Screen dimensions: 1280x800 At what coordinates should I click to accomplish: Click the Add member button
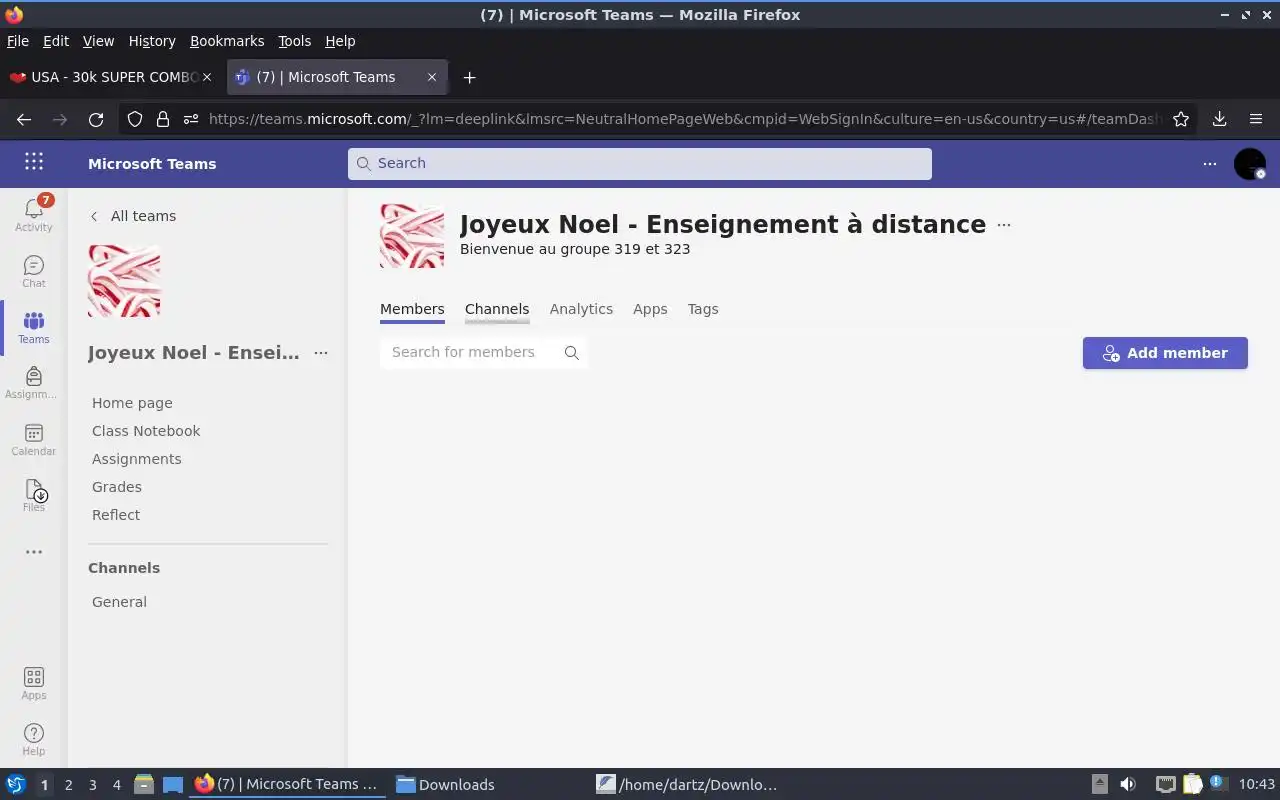(x=1165, y=353)
